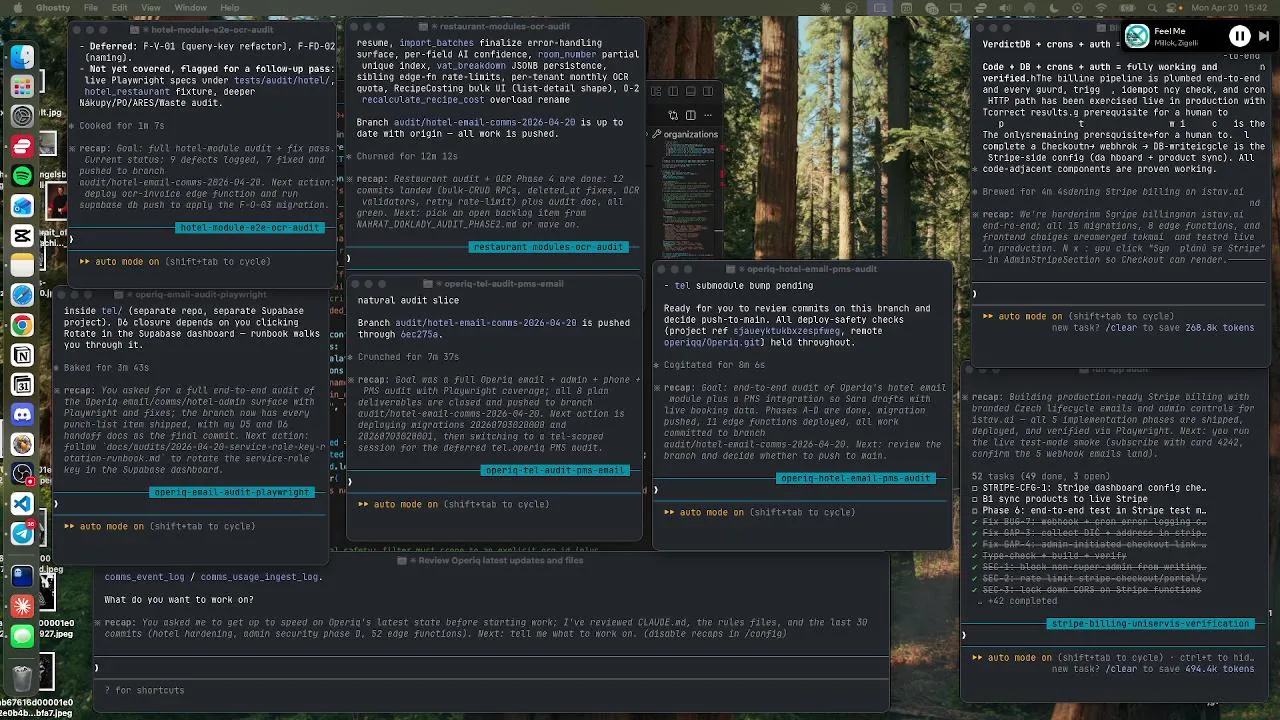Click the completed SEC-1 task checkmark
The image size is (1280, 720).
(975, 567)
